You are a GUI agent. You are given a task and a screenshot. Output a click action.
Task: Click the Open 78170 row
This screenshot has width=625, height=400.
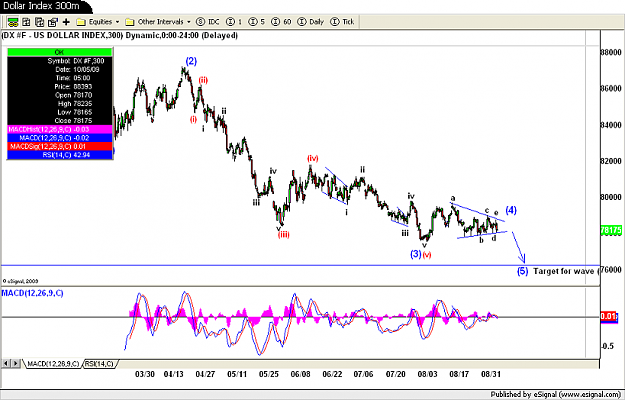tap(60, 95)
